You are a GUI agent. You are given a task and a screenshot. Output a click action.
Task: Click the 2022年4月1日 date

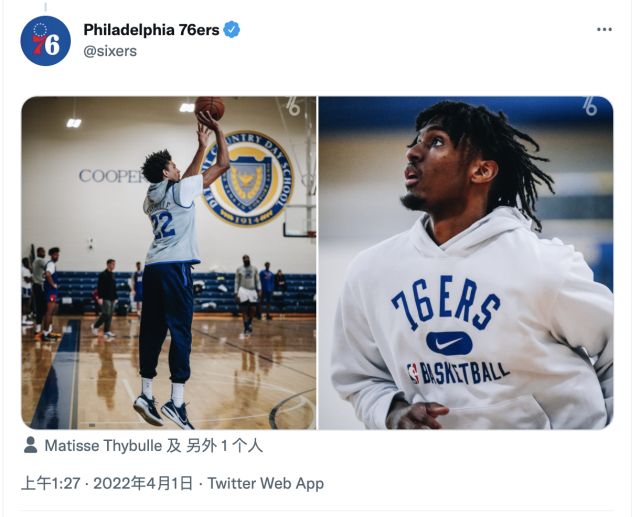pyautogui.click(x=148, y=483)
